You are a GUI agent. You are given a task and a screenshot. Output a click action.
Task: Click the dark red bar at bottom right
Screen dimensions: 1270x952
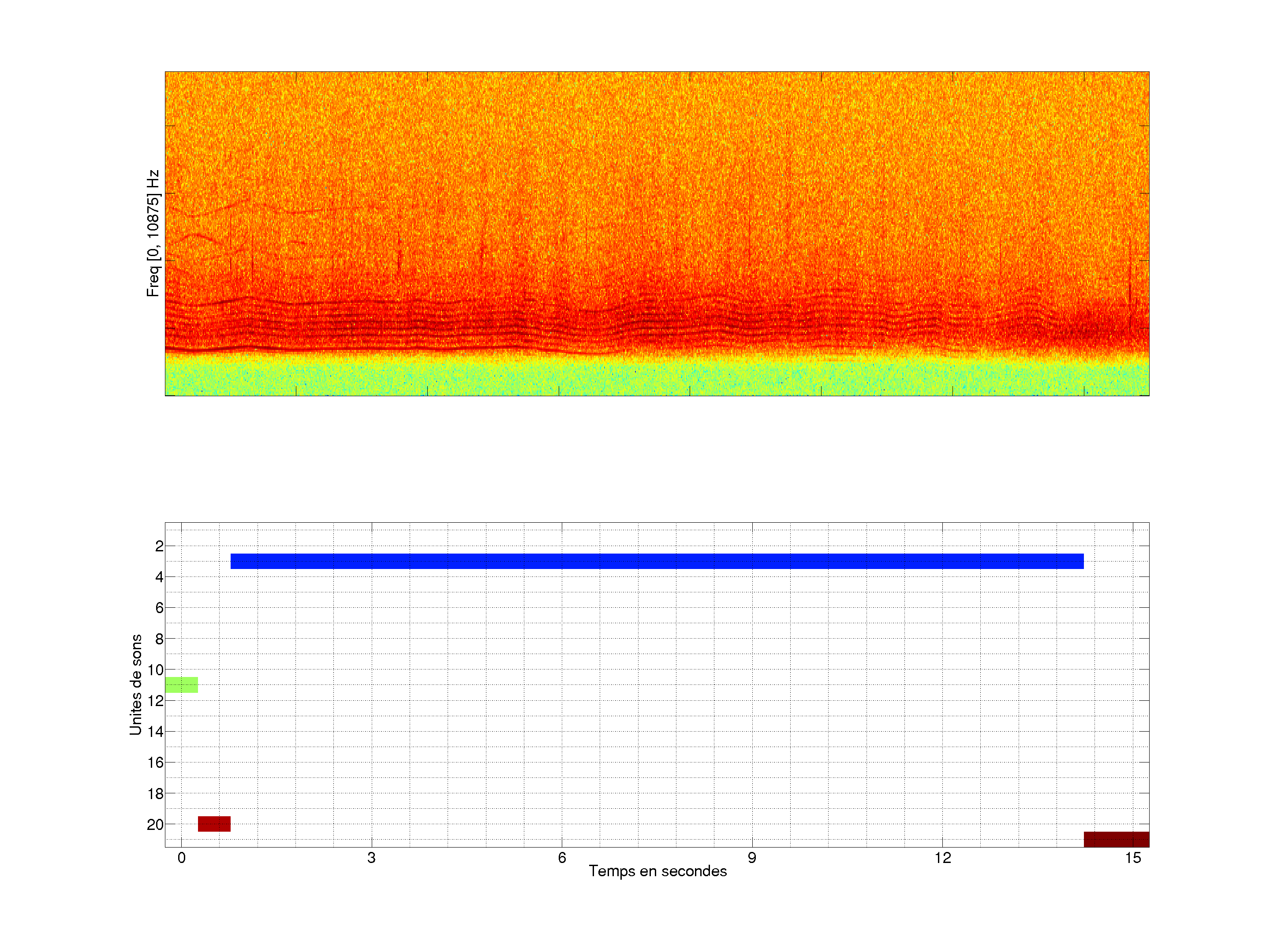[1116, 839]
